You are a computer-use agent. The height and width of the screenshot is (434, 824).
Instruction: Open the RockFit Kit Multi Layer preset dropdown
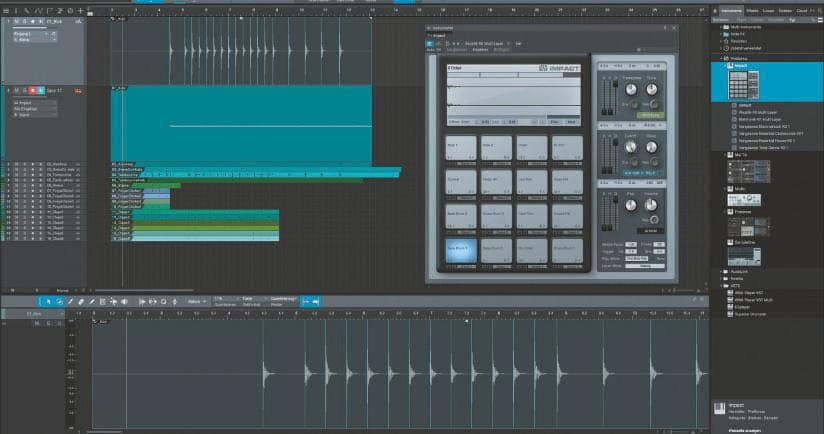[487, 44]
